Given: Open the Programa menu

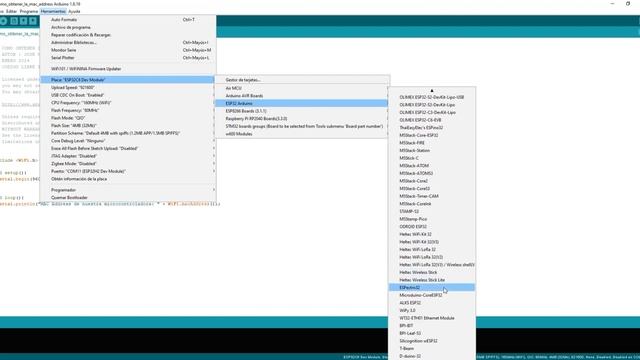Looking at the screenshot, I should [x=29, y=11].
